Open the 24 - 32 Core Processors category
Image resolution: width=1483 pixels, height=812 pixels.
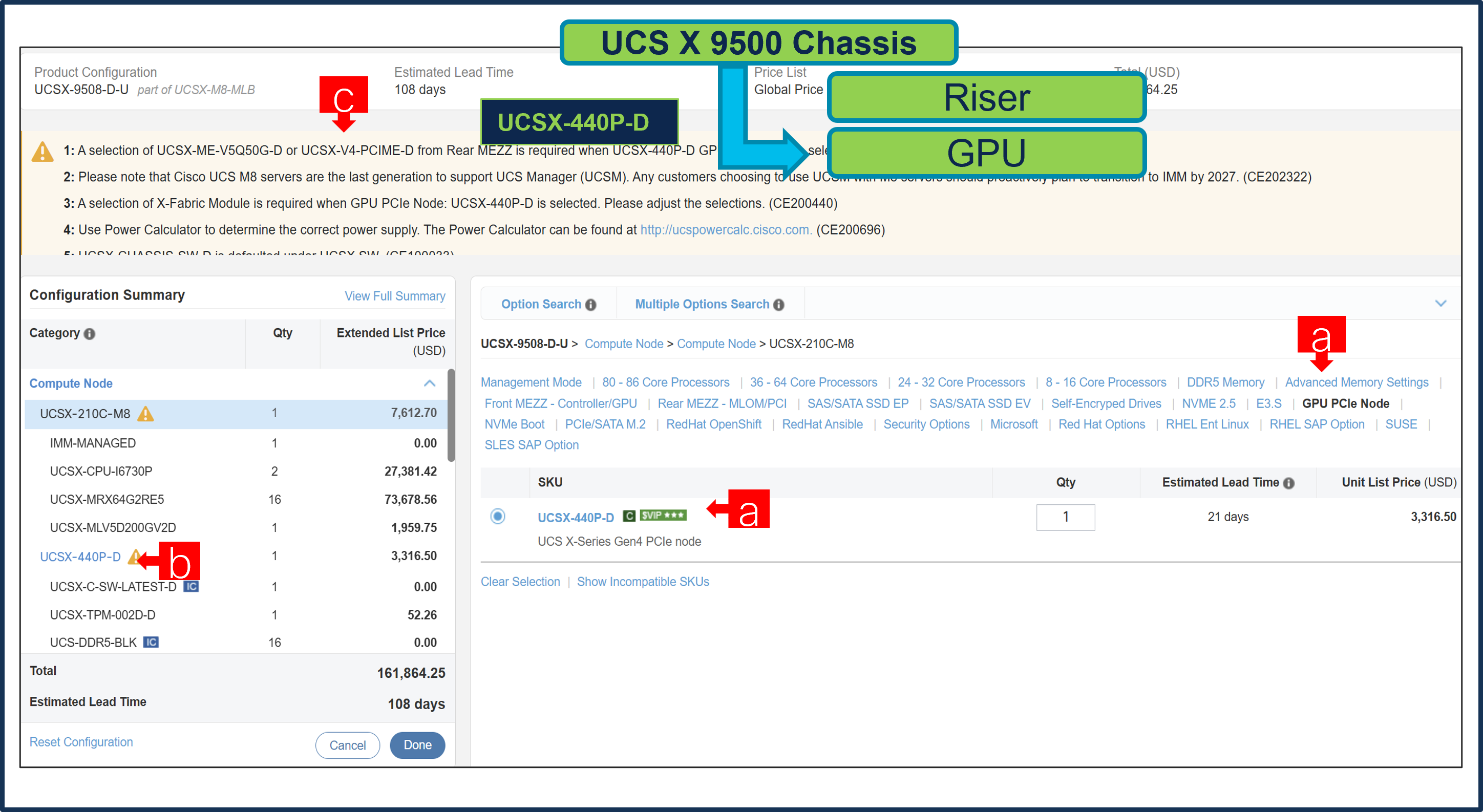tap(961, 382)
